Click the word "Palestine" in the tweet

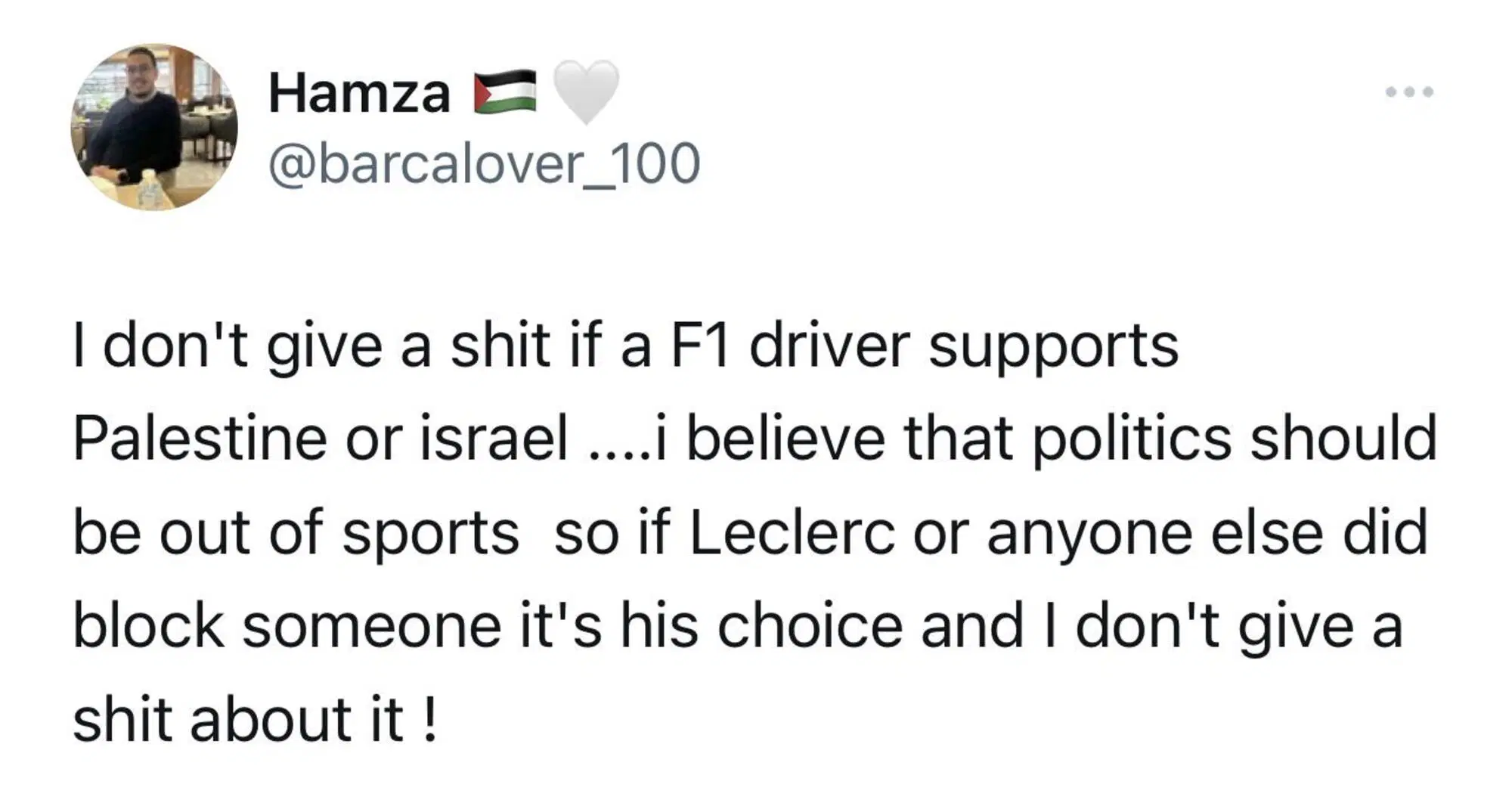pos(200,439)
